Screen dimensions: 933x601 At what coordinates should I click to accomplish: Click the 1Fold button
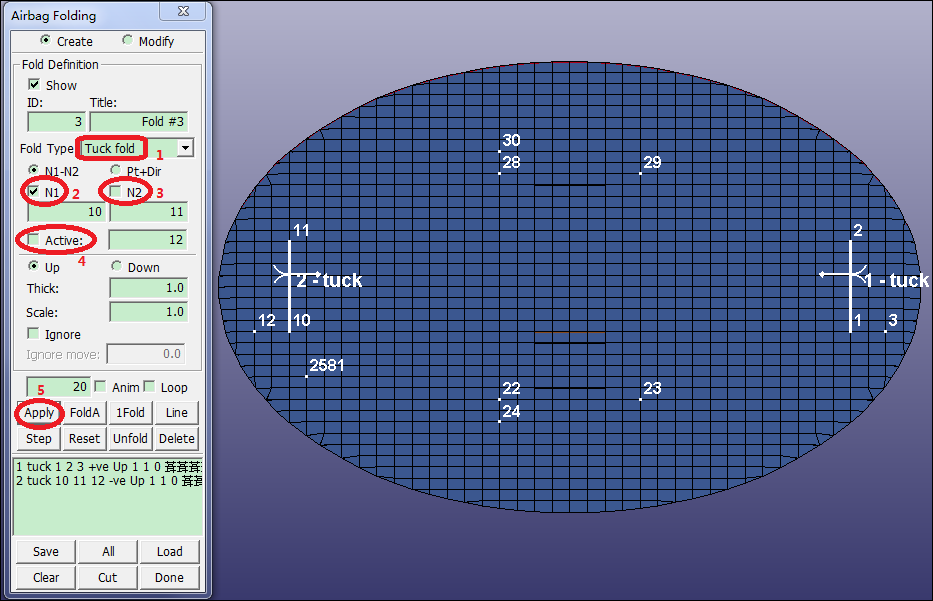130,413
